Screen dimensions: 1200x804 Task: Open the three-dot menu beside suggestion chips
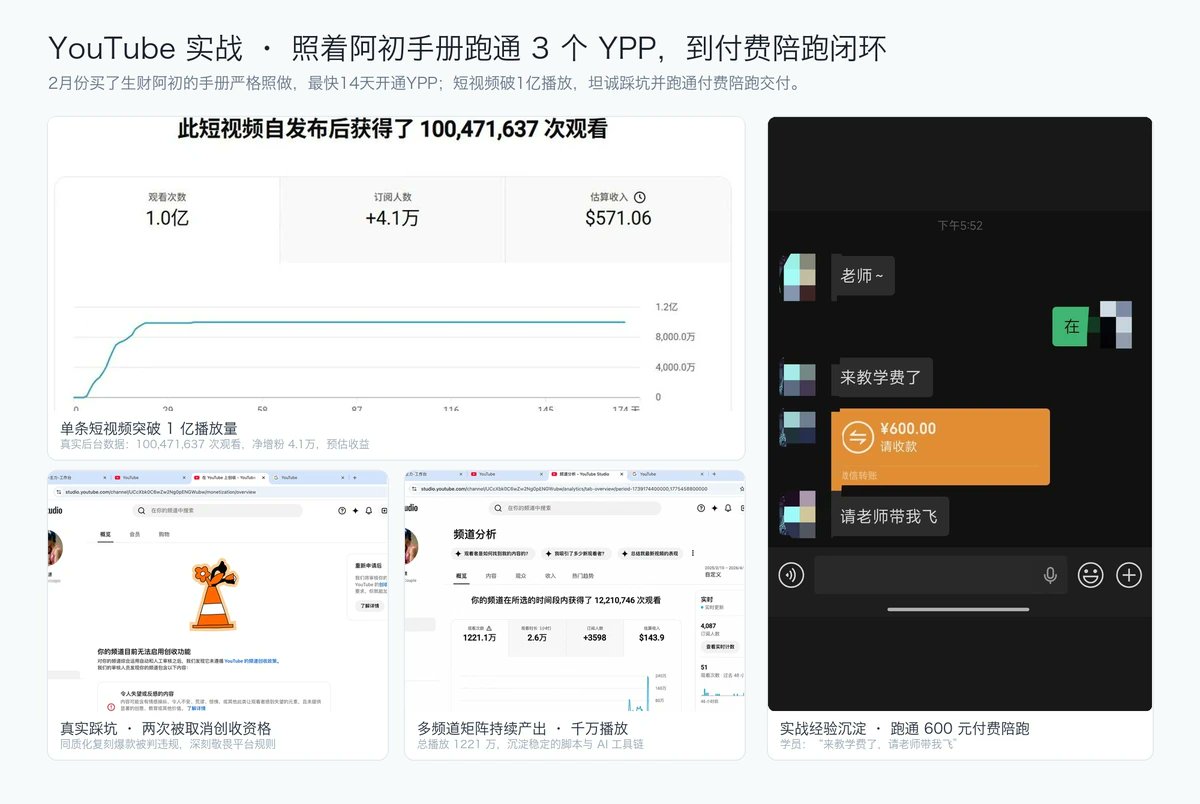tap(693, 553)
